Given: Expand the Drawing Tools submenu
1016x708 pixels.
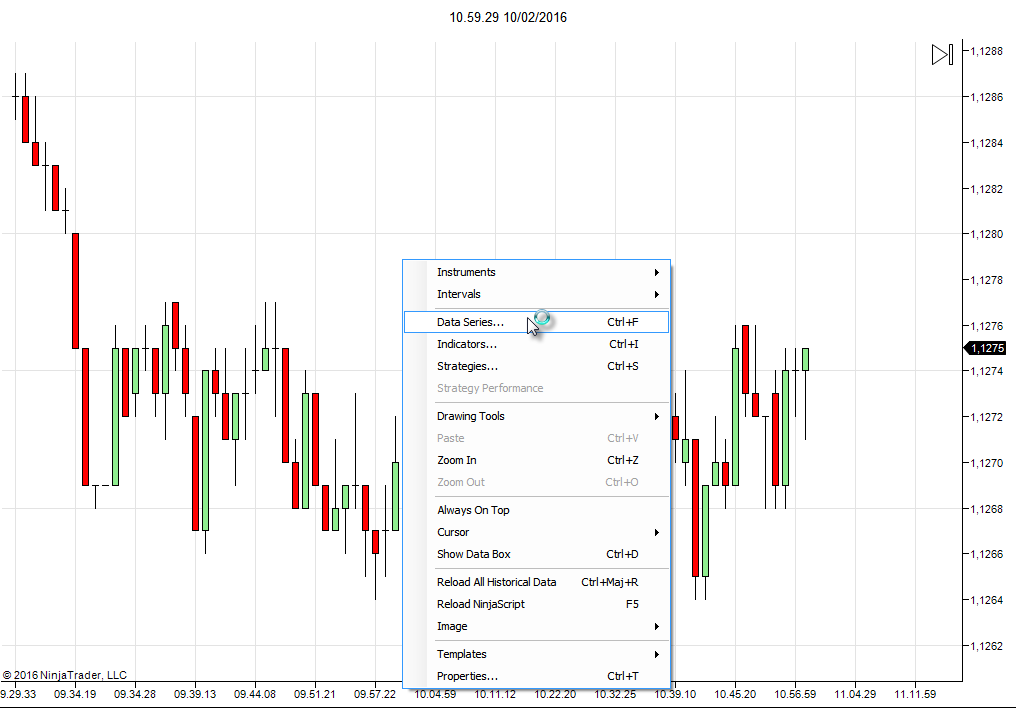Looking at the screenshot, I should coord(536,416).
